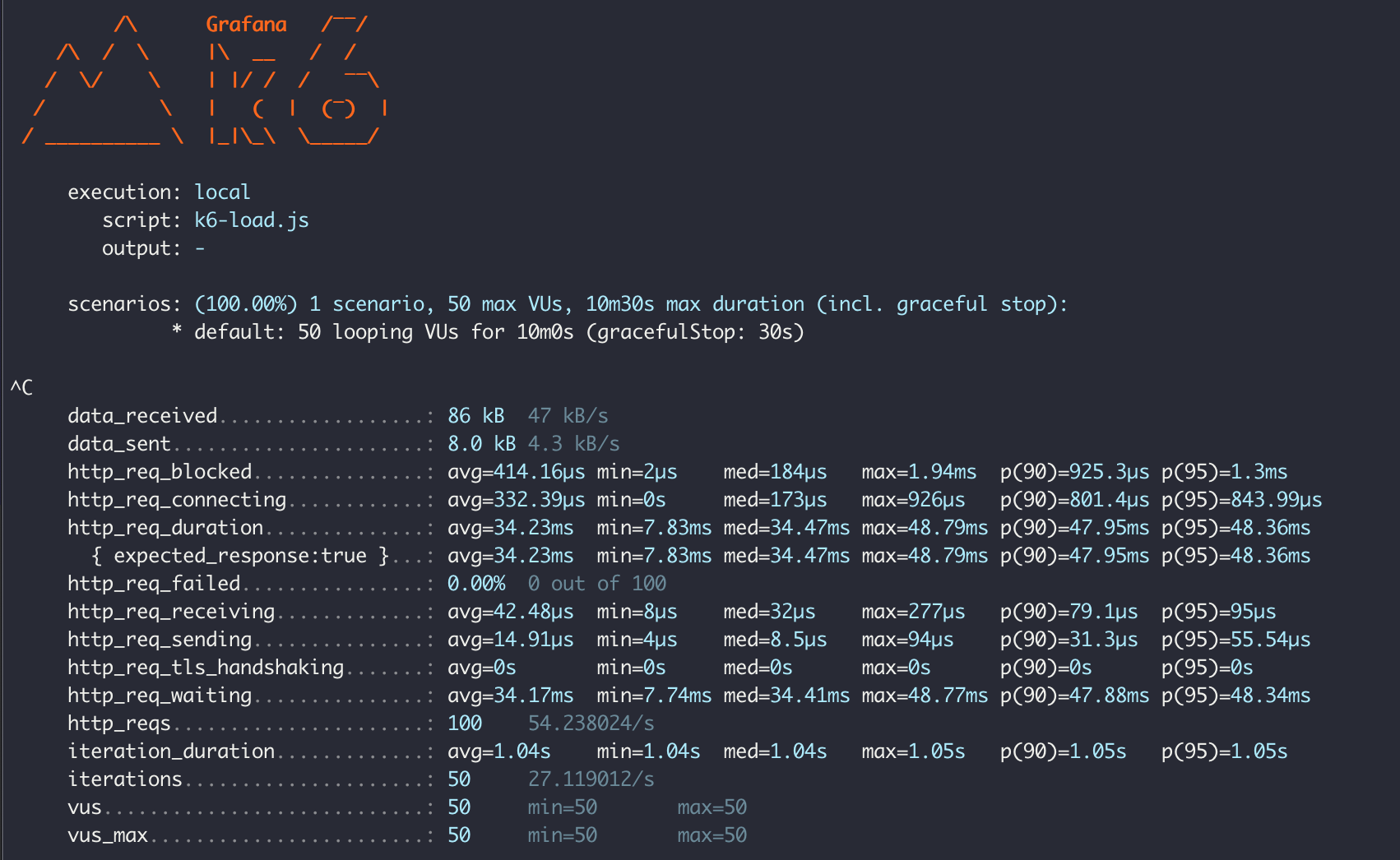Screen dimensions: 1400x860
Task: Select the 54.238024/s request rate
Action: (x=591, y=724)
